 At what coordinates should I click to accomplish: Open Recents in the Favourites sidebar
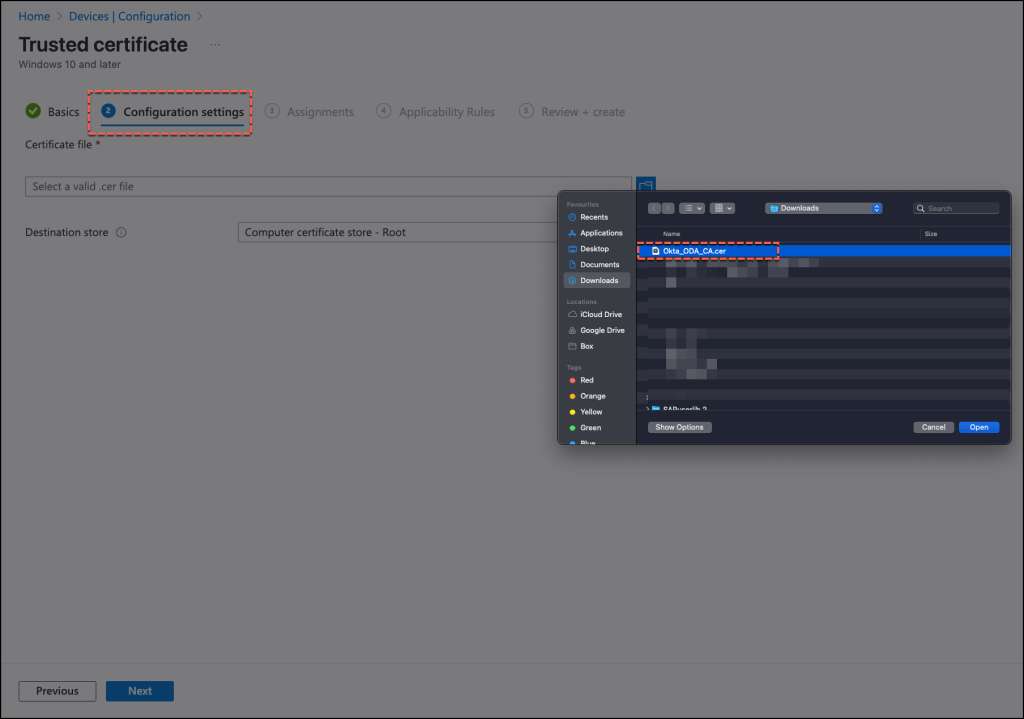(x=593, y=217)
